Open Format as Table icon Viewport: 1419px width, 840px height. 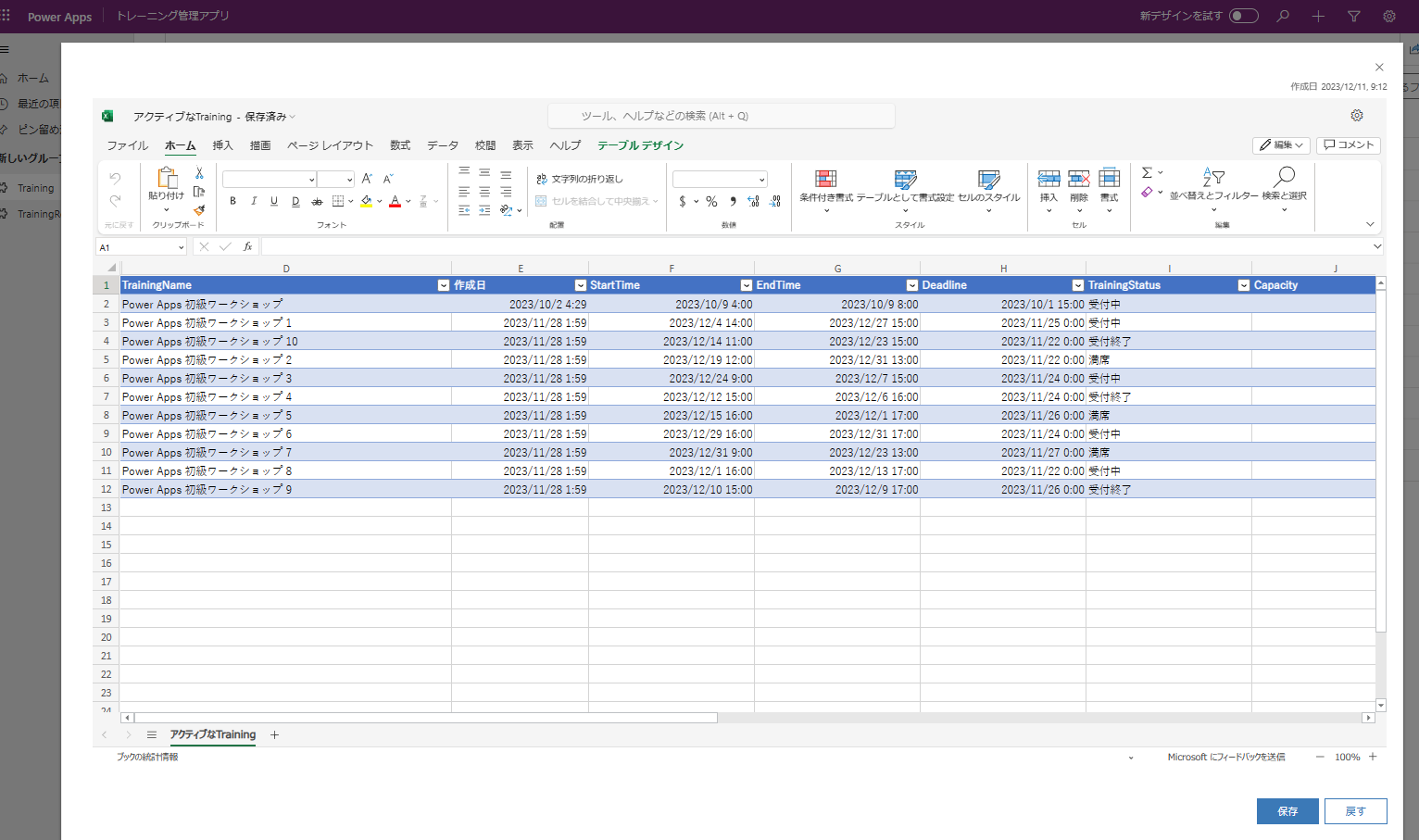click(x=905, y=179)
